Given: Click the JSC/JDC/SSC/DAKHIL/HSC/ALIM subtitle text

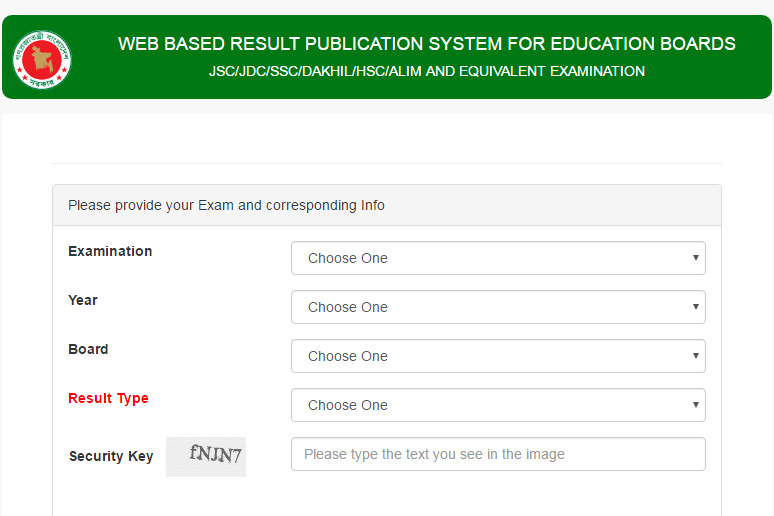Looking at the screenshot, I should tap(426, 71).
